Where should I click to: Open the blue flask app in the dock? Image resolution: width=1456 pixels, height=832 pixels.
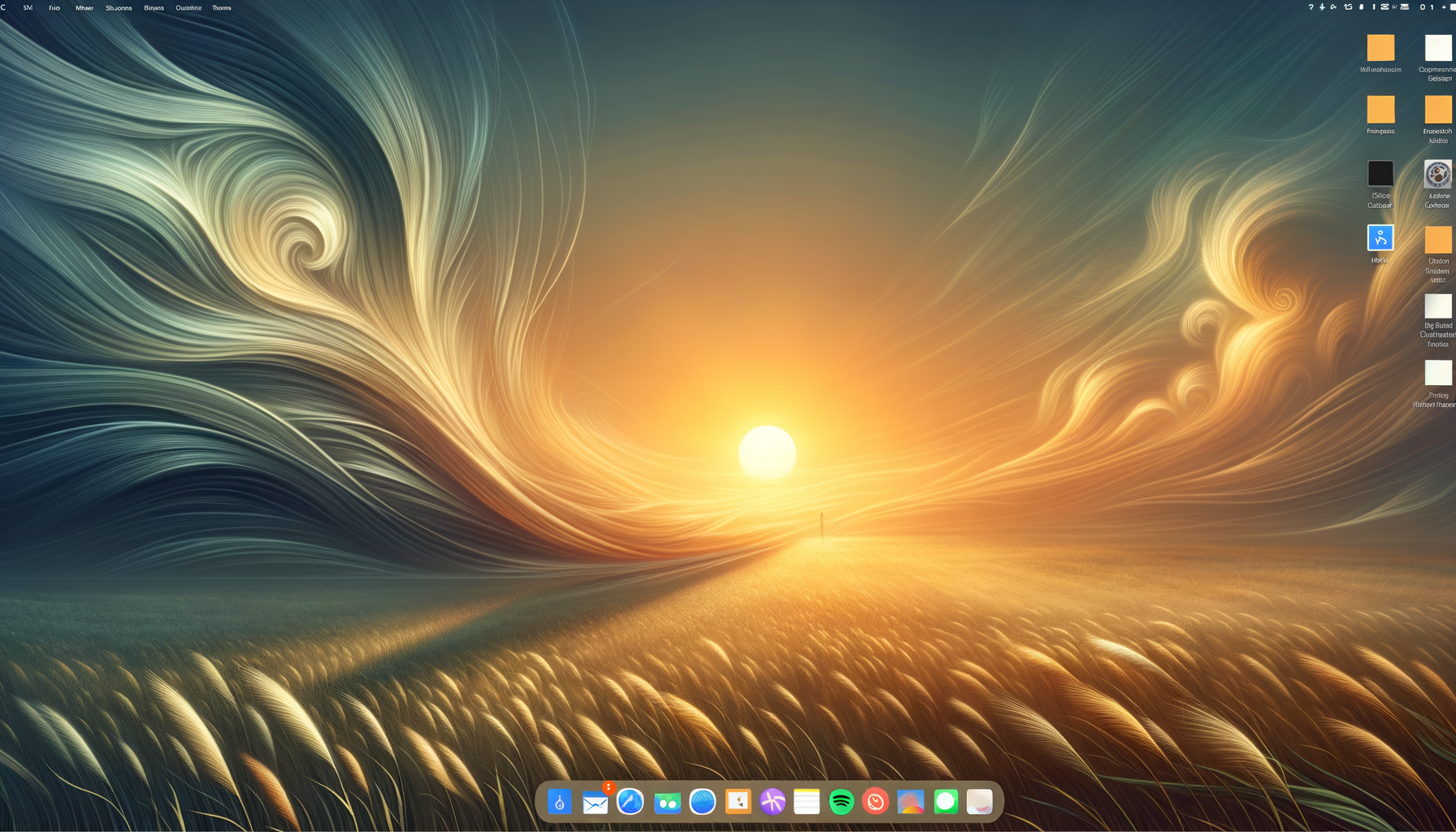tap(560, 802)
